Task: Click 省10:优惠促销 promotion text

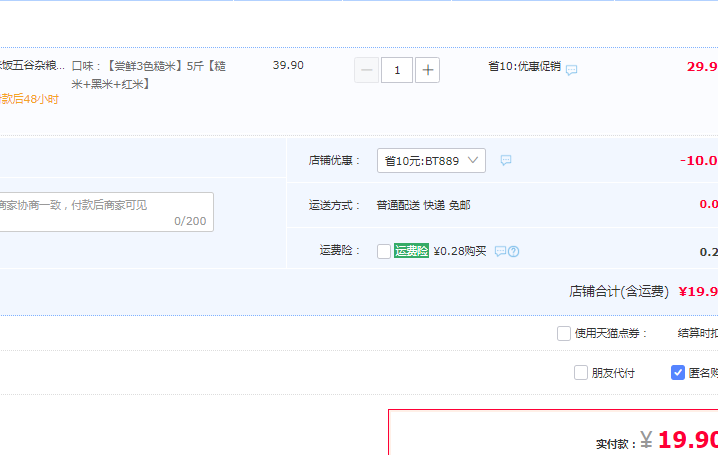Action: coord(524,66)
